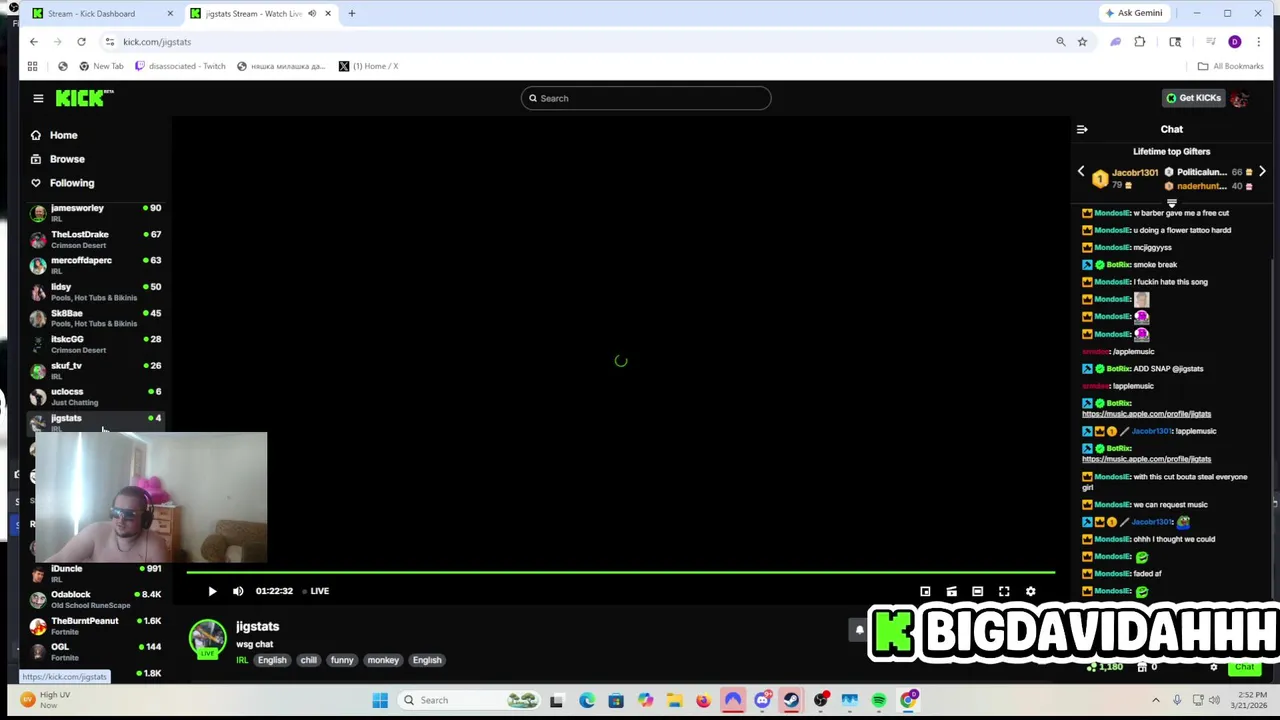Open the user profile avatar menu

[x=1239, y=98]
